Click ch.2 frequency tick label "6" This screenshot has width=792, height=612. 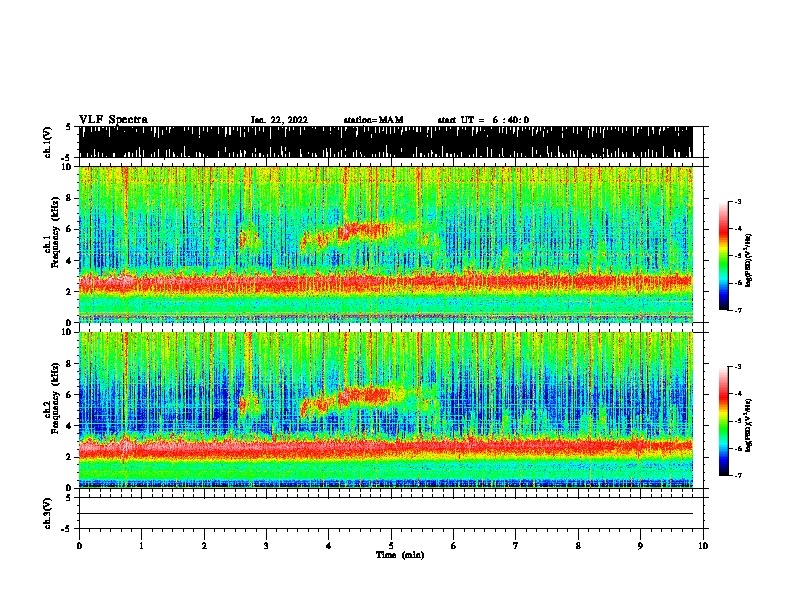pyautogui.click(x=71, y=395)
